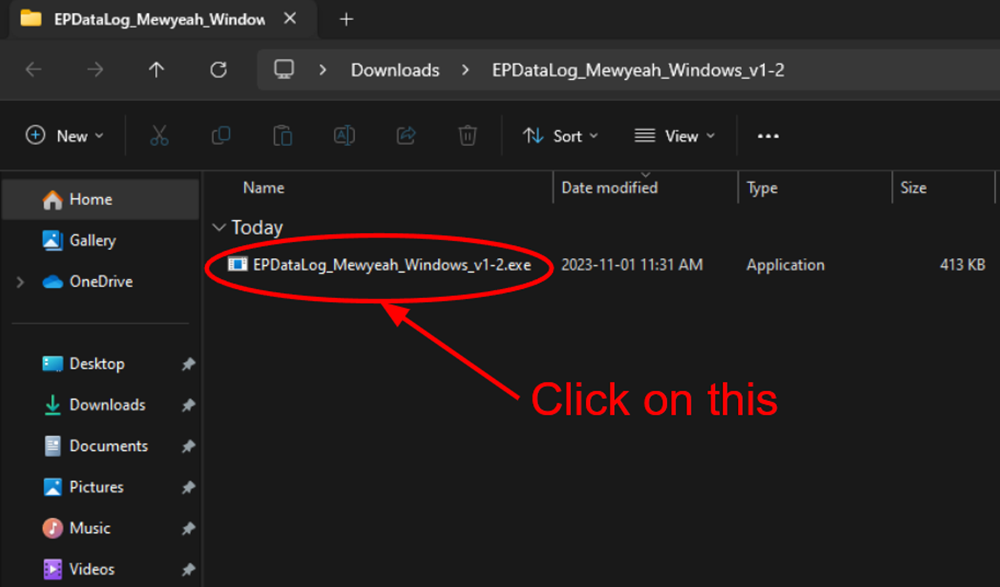
Task: Click the pin icon beside Documents
Action: click(188, 447)
